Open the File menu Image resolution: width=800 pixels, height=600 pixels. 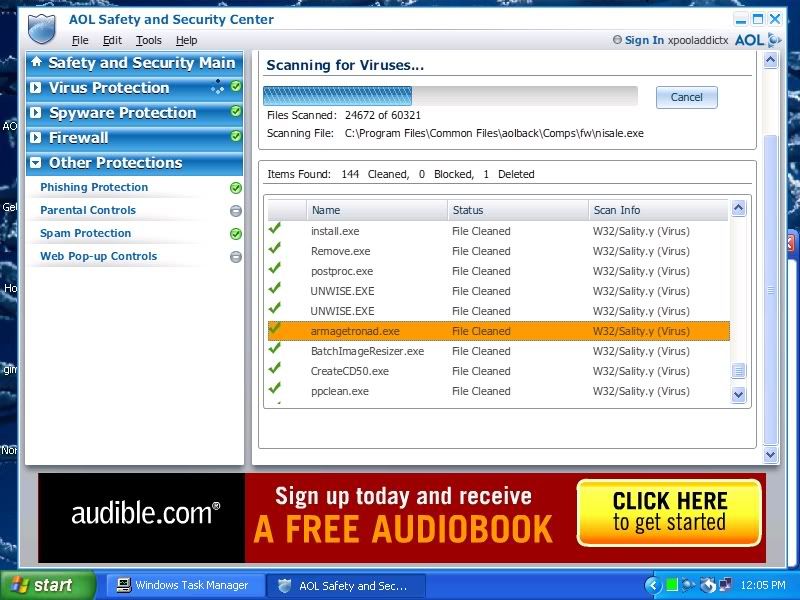pos(80,40)
